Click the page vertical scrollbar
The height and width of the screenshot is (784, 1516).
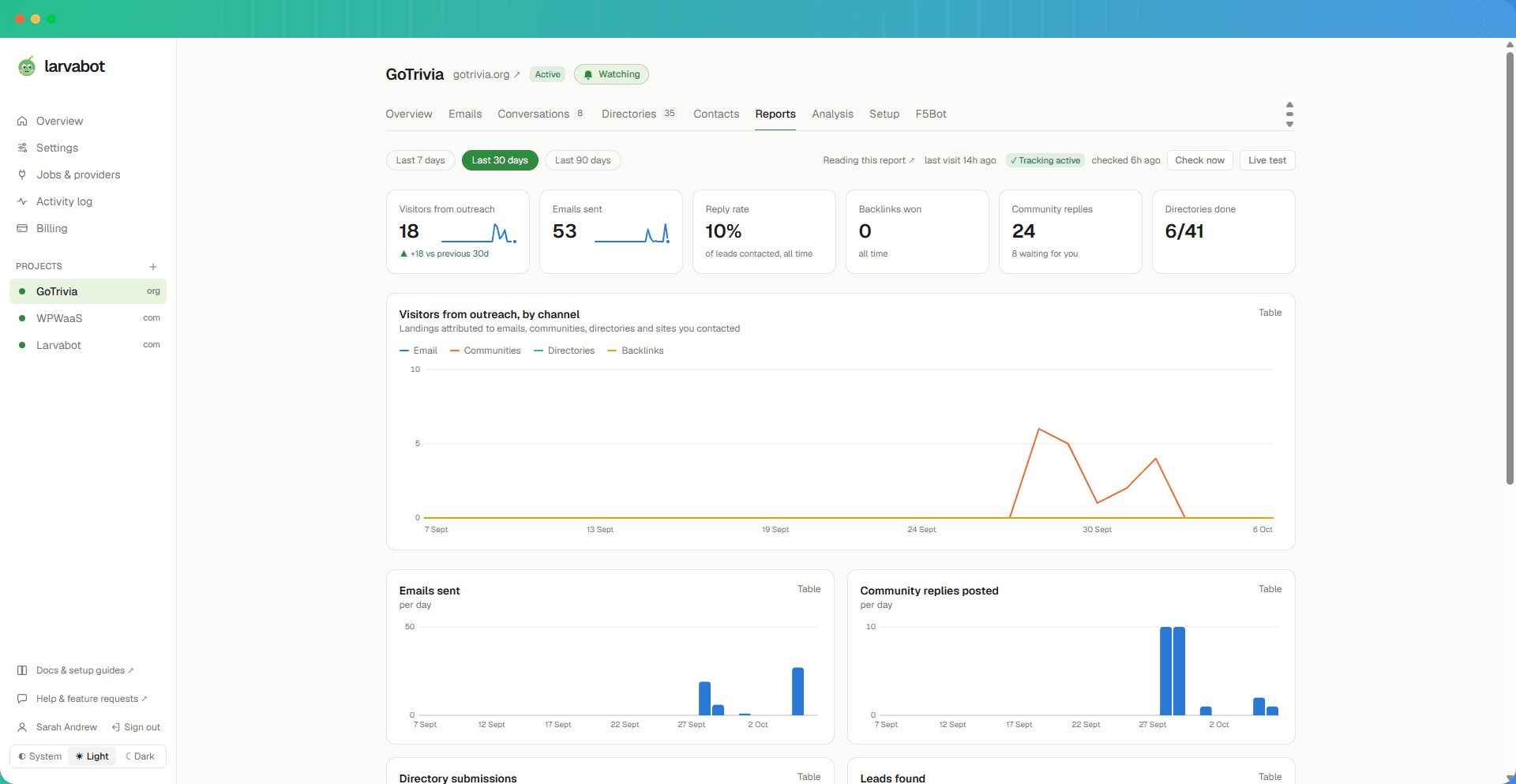1510,268
